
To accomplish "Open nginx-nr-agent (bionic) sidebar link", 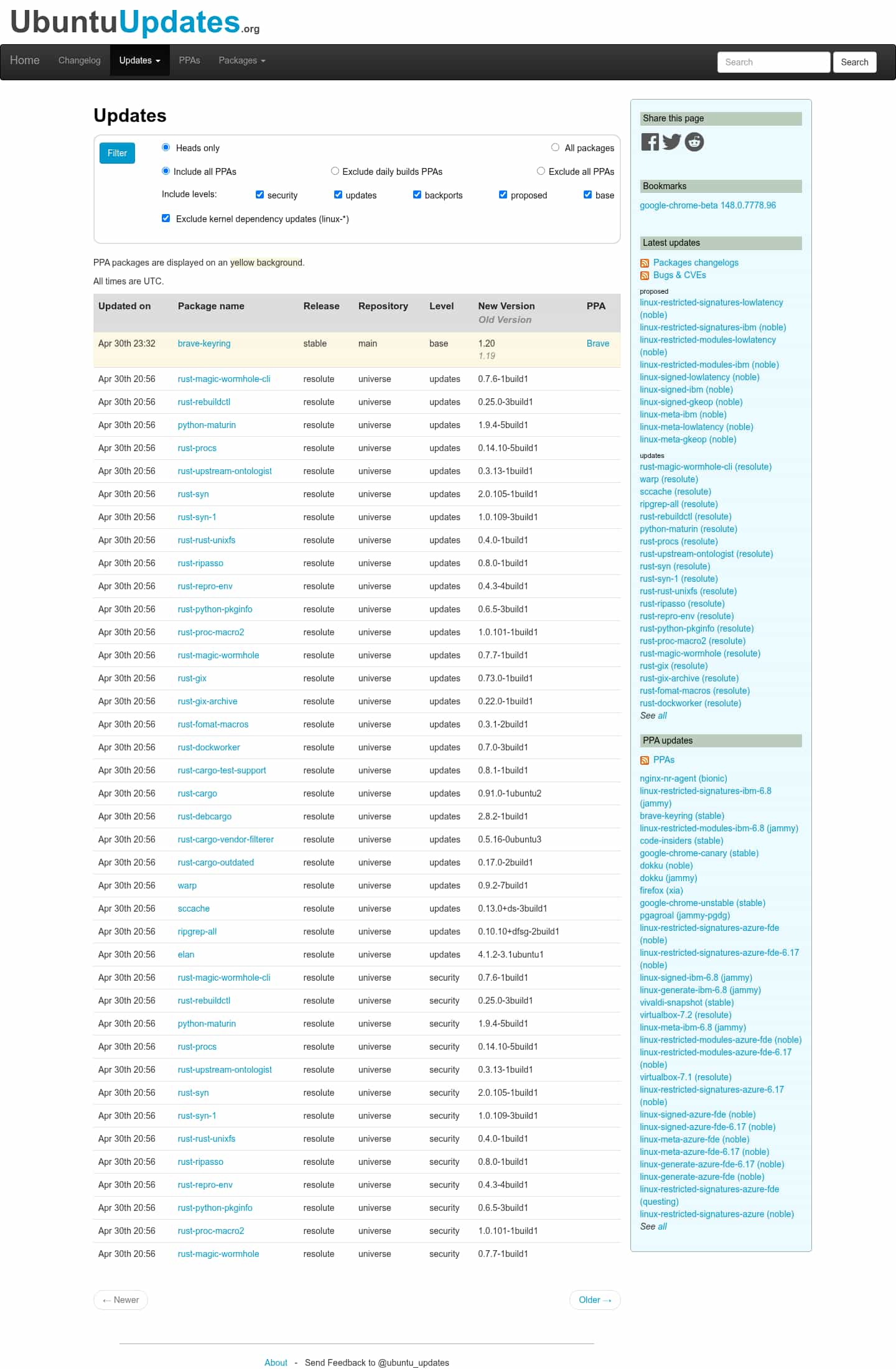I will (x=683, y=778).
